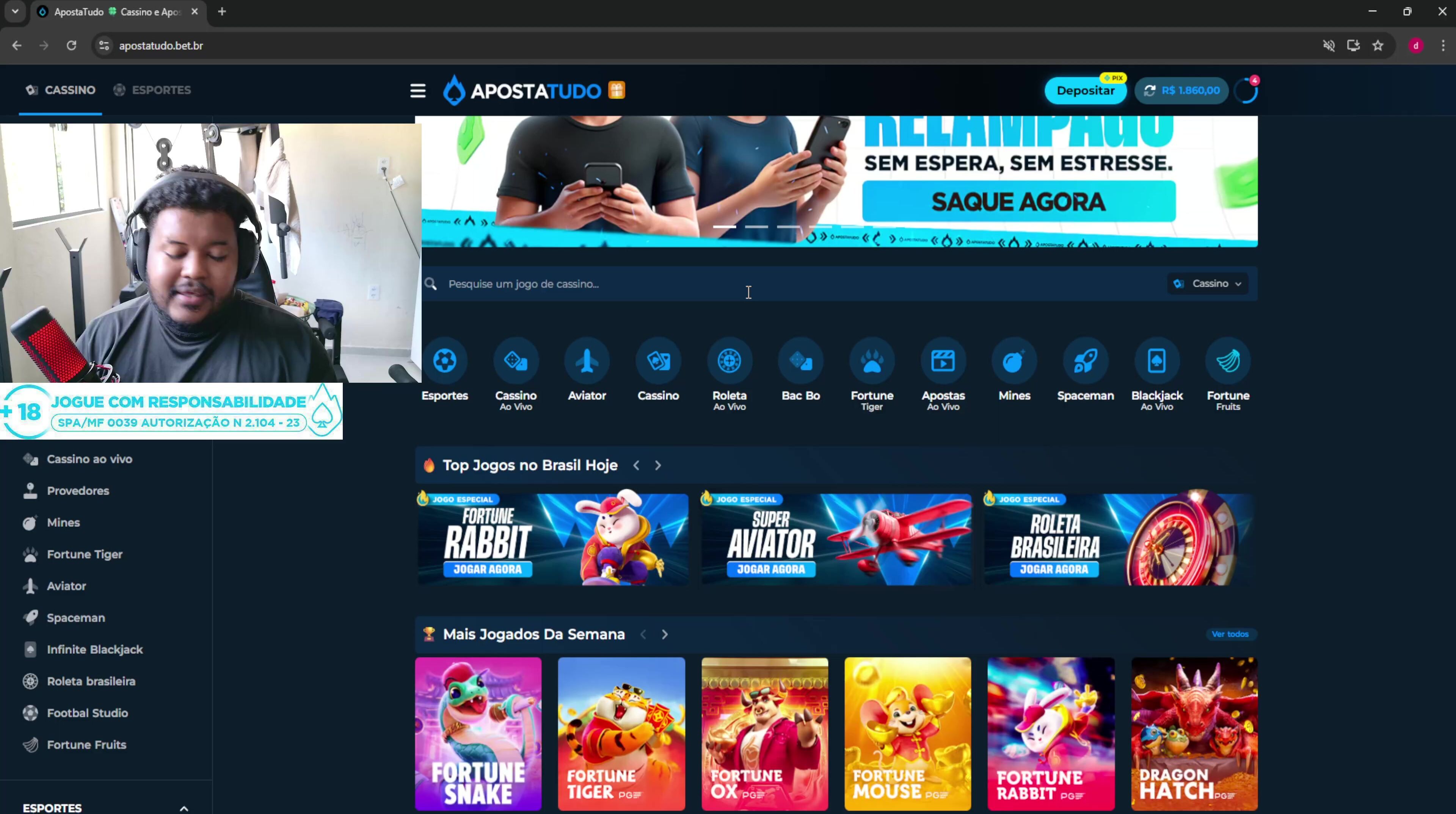
Task: Open the Fortune Ox game thumbnail
Action: pyautogui.click(x=765, y=733)
